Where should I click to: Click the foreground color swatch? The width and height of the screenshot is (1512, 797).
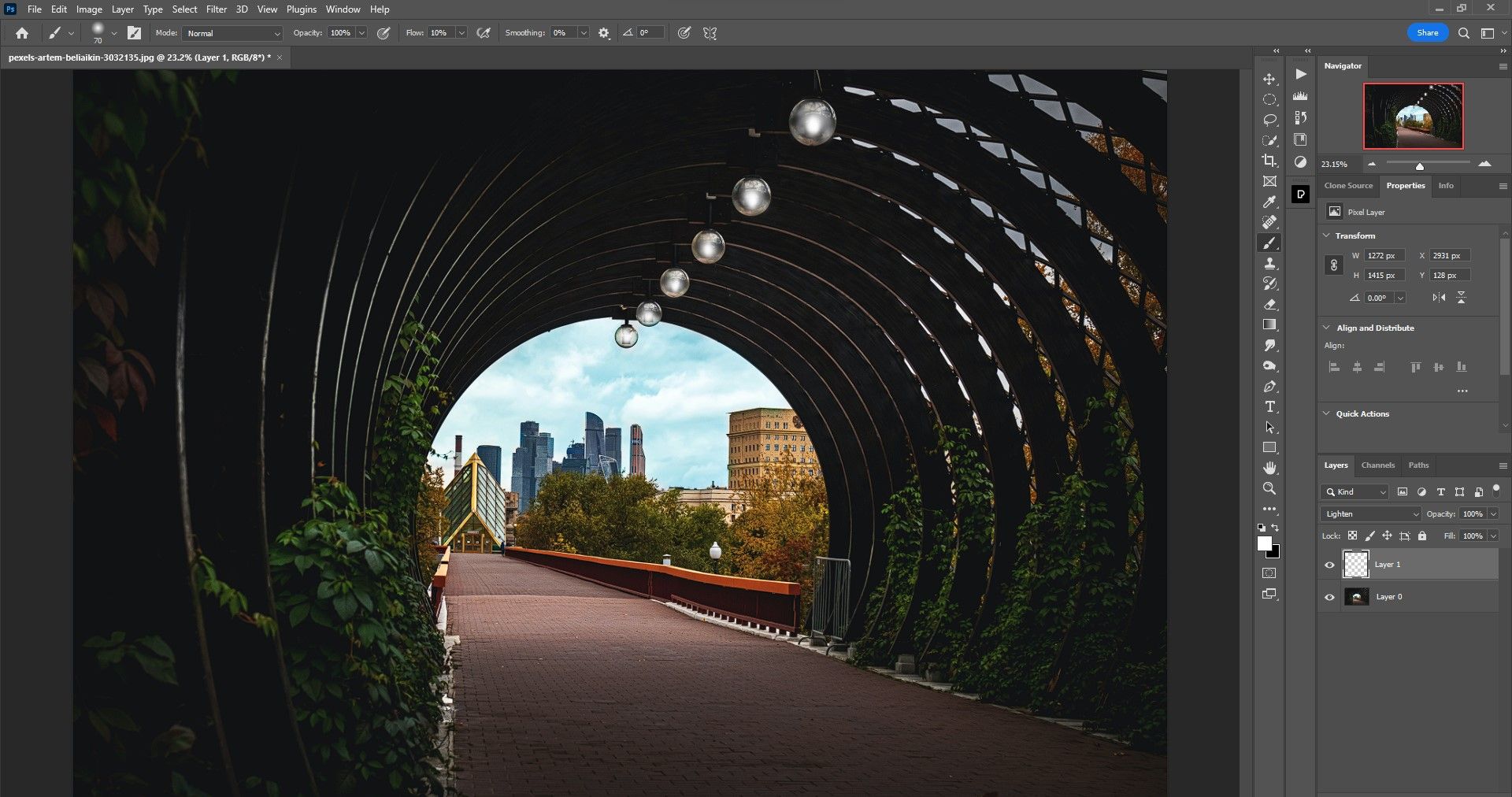point(1264,544)
